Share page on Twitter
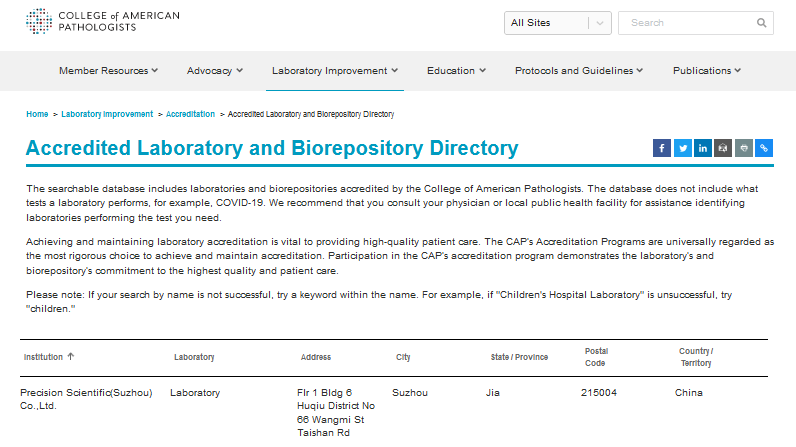796x447 pixels. click(683, 148)
